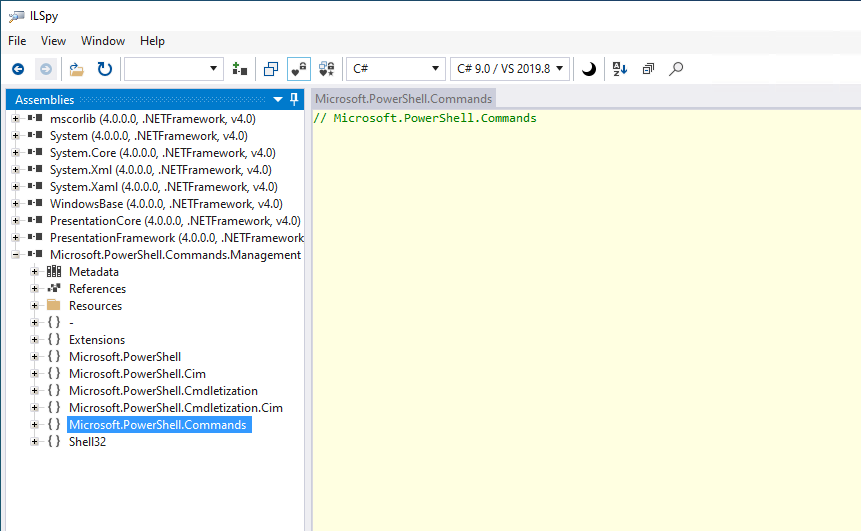The image size is (861, 531).
Task: Click the "// Microsoft.PowerShell.Commands" comment line
Action: [x=424, y=118]
